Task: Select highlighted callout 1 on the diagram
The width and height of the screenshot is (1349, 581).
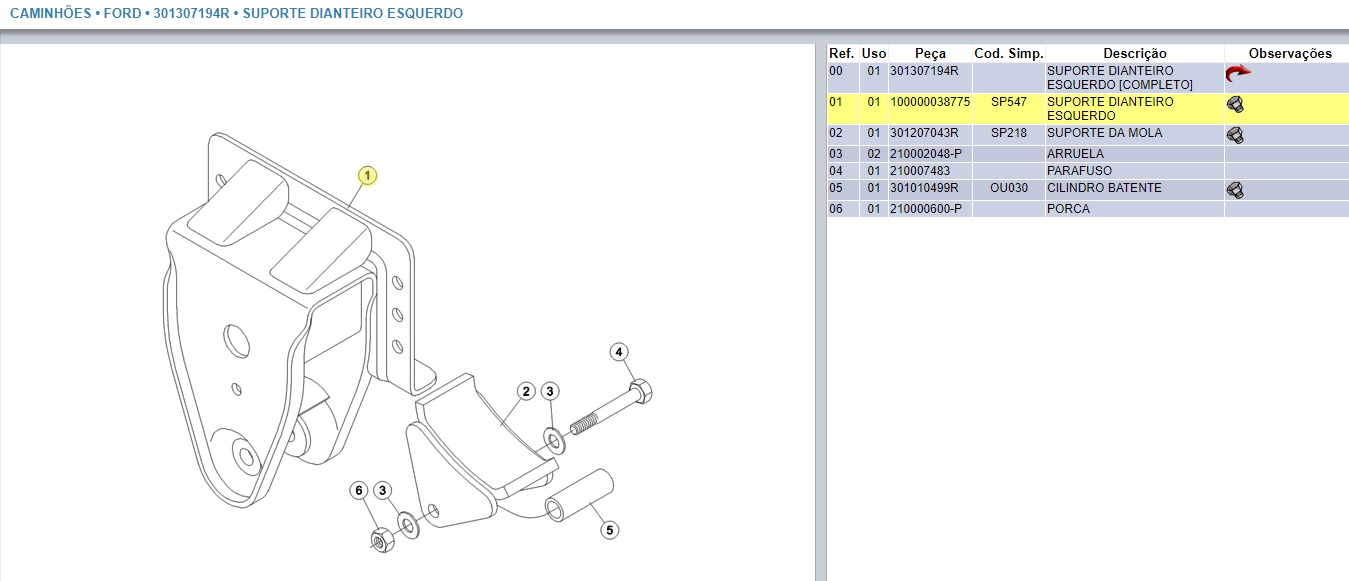Action: [368, 176]
